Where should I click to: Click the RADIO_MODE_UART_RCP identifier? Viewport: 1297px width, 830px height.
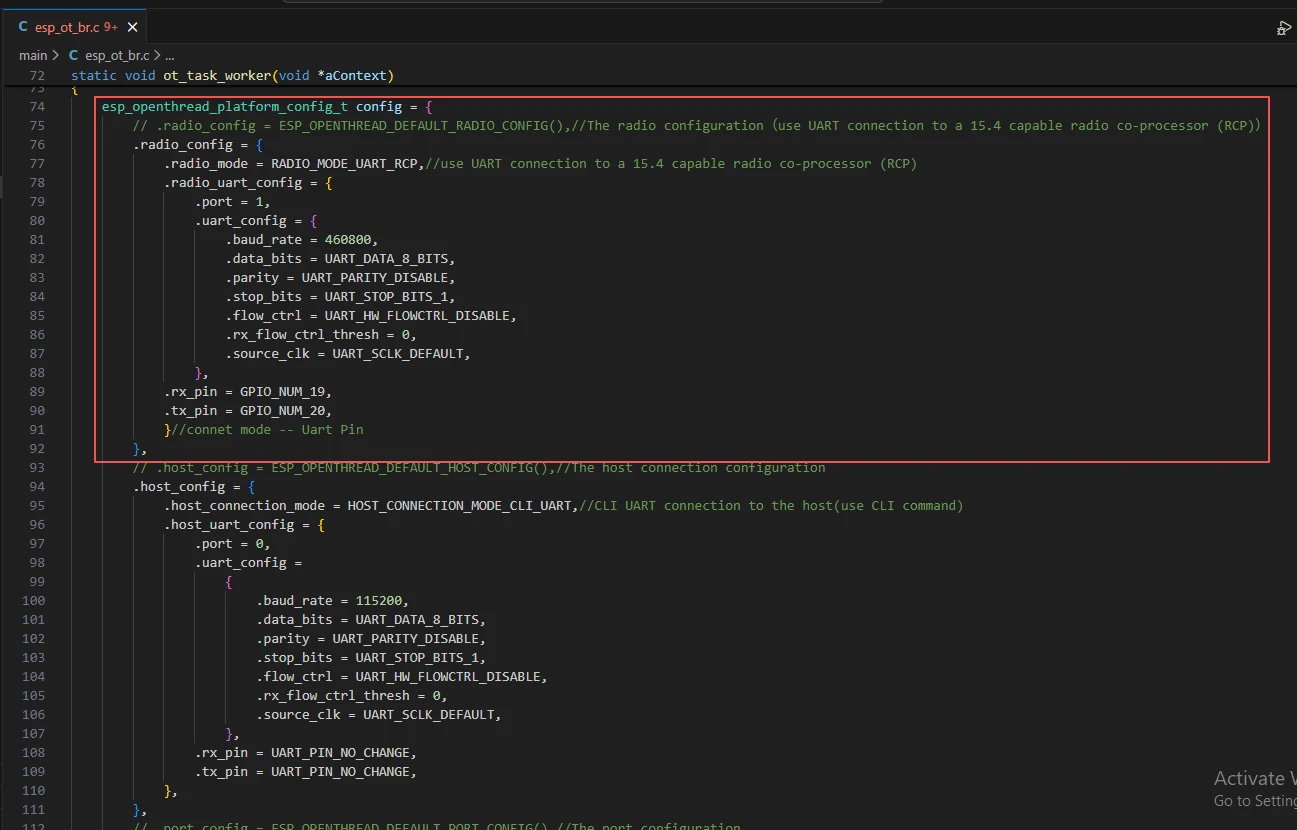[346, 164]
